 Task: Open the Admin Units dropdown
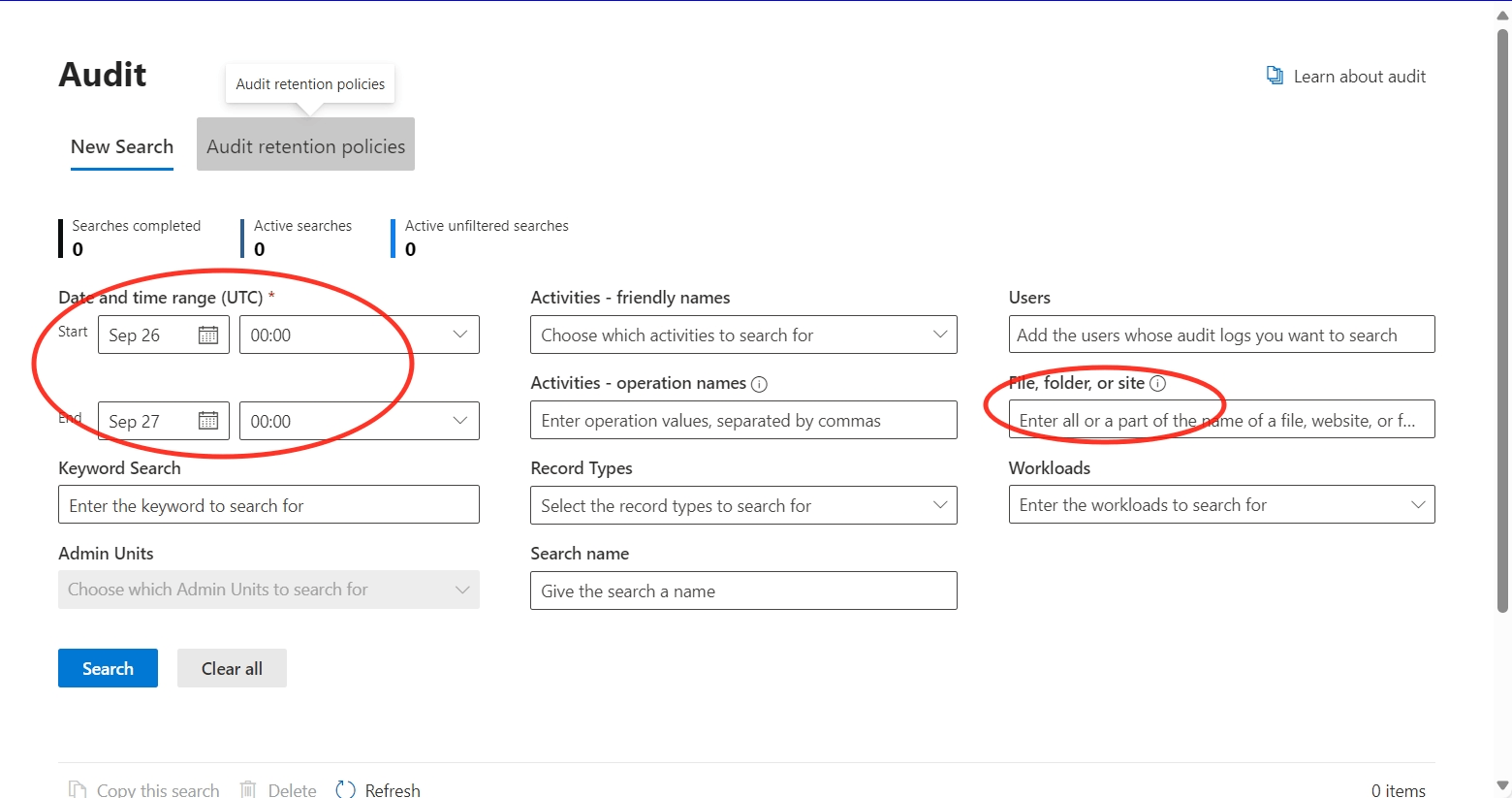[x=268, y=590]
